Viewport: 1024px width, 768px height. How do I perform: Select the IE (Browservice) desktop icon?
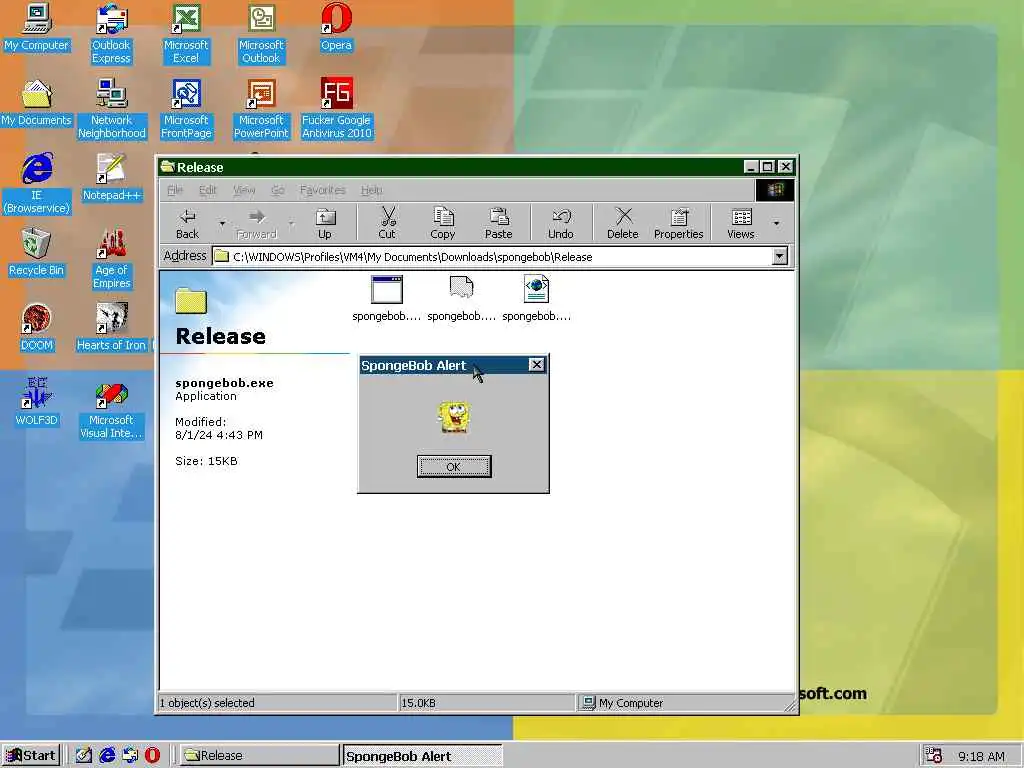tap(37, 184)
